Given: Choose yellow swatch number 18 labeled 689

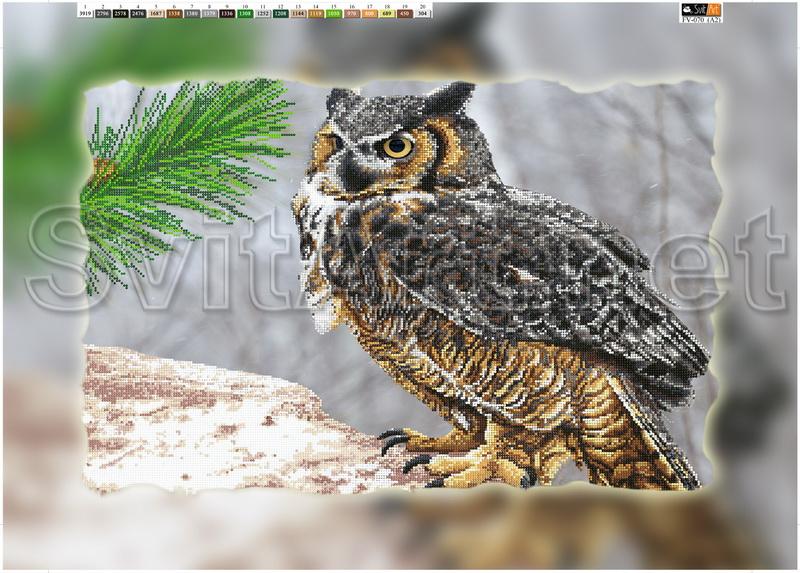Looking at the screenshot, I should pos(387,14).
